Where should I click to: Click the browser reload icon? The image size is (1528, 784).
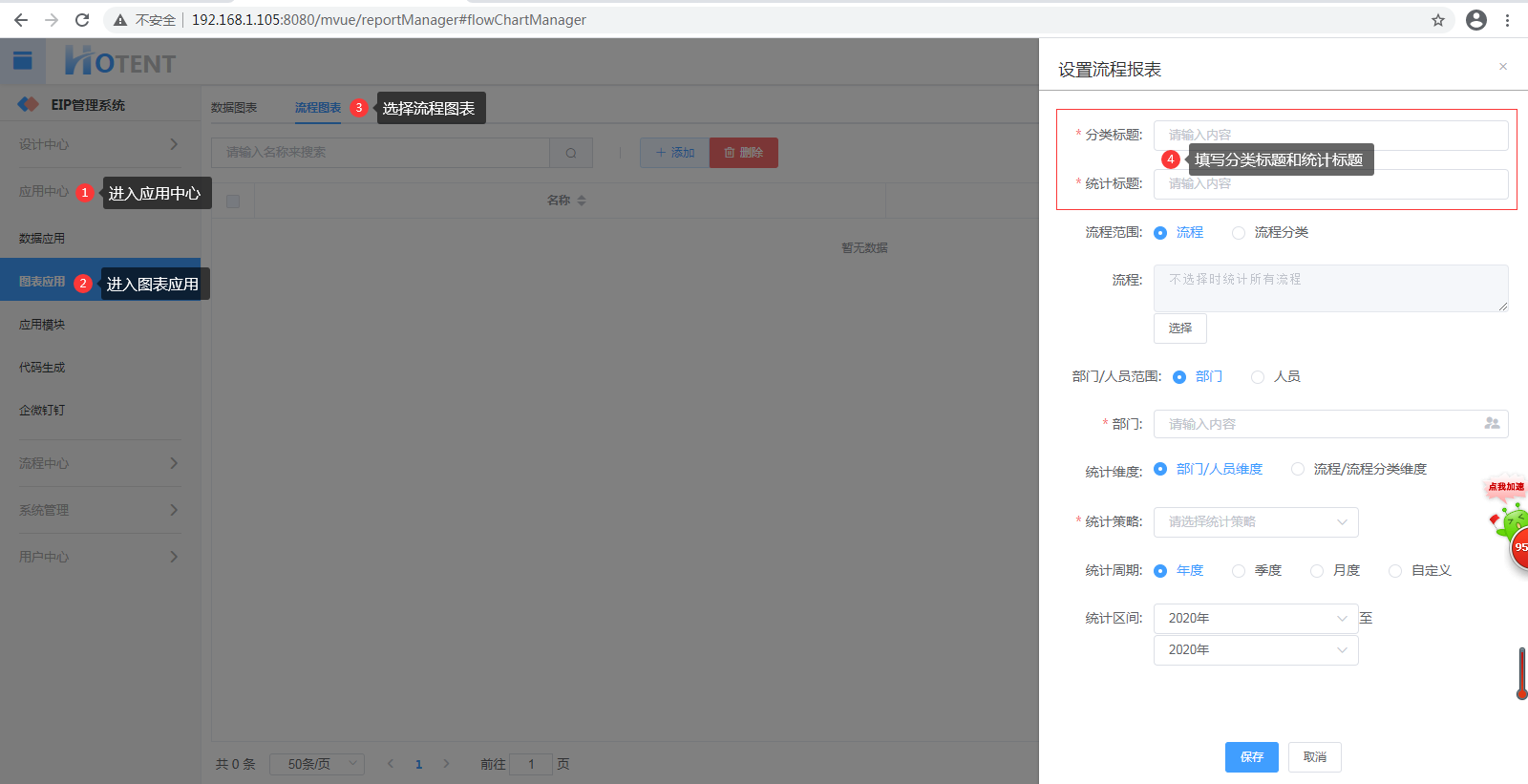(x=82, y=20)
